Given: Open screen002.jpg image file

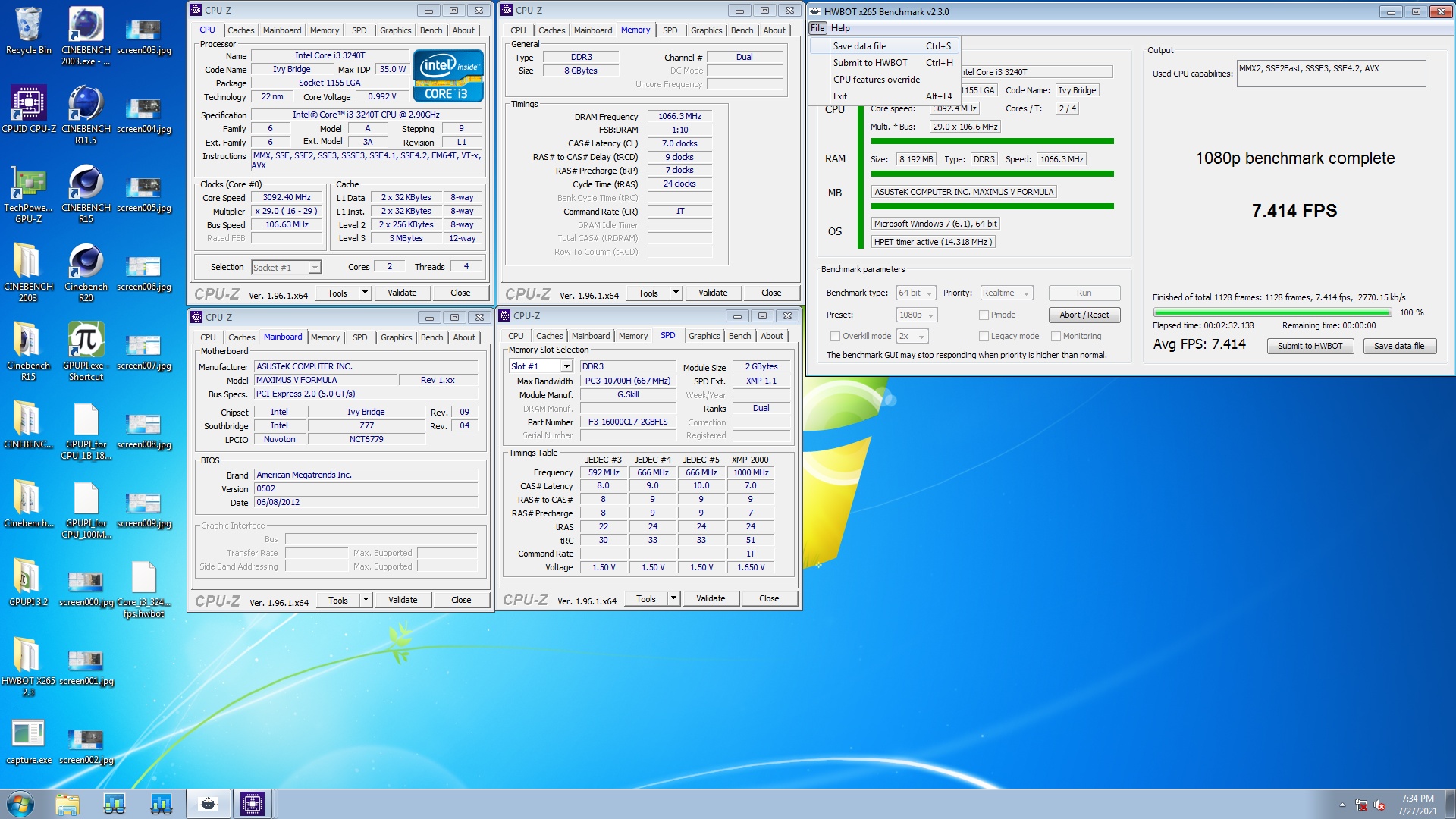Looking at the screenshot, I should pyautogui.click(x=86, y=747).
